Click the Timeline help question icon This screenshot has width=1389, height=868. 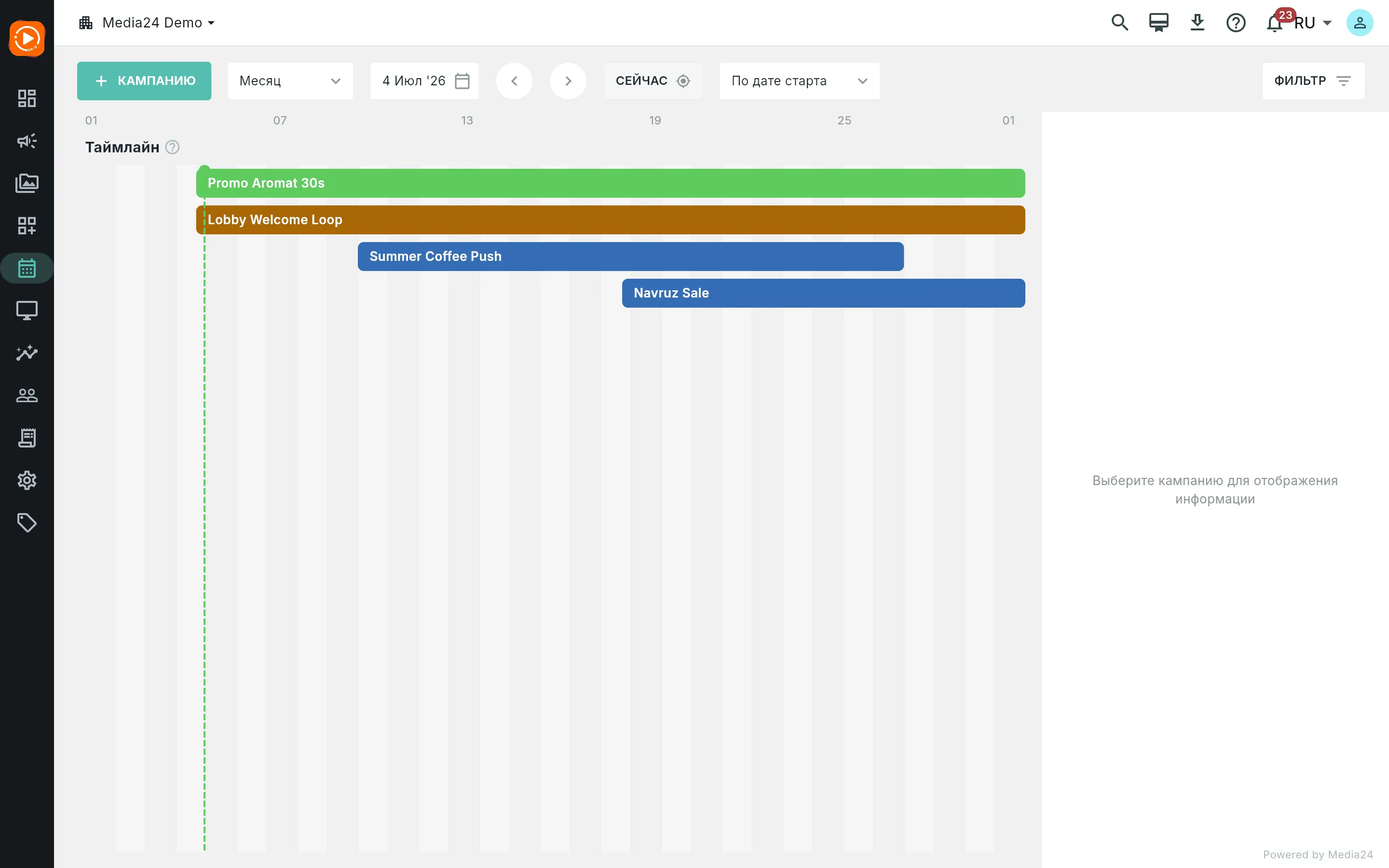pyautogui.click(x=172, y=148)
